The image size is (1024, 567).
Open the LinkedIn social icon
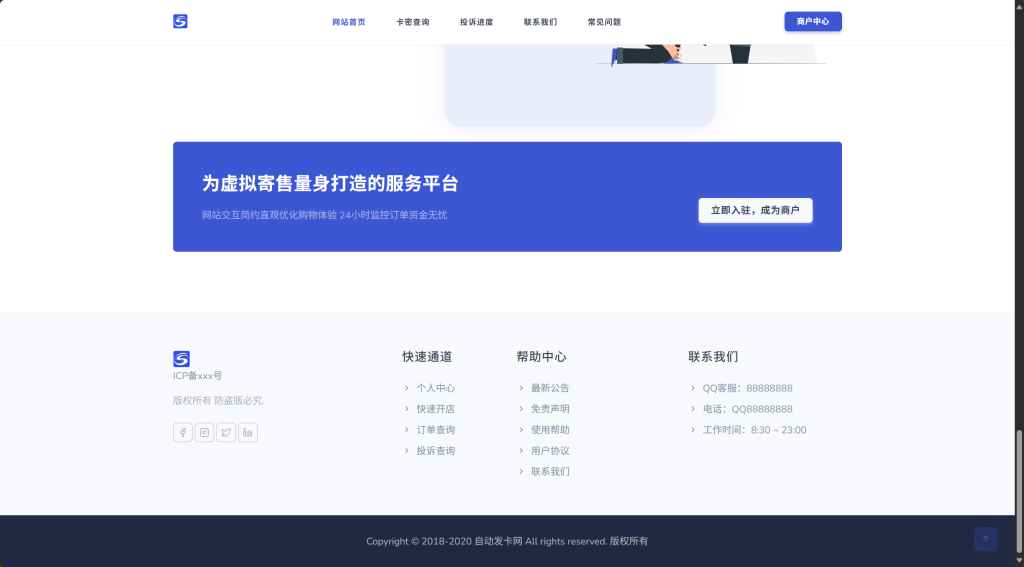[248, 432]
